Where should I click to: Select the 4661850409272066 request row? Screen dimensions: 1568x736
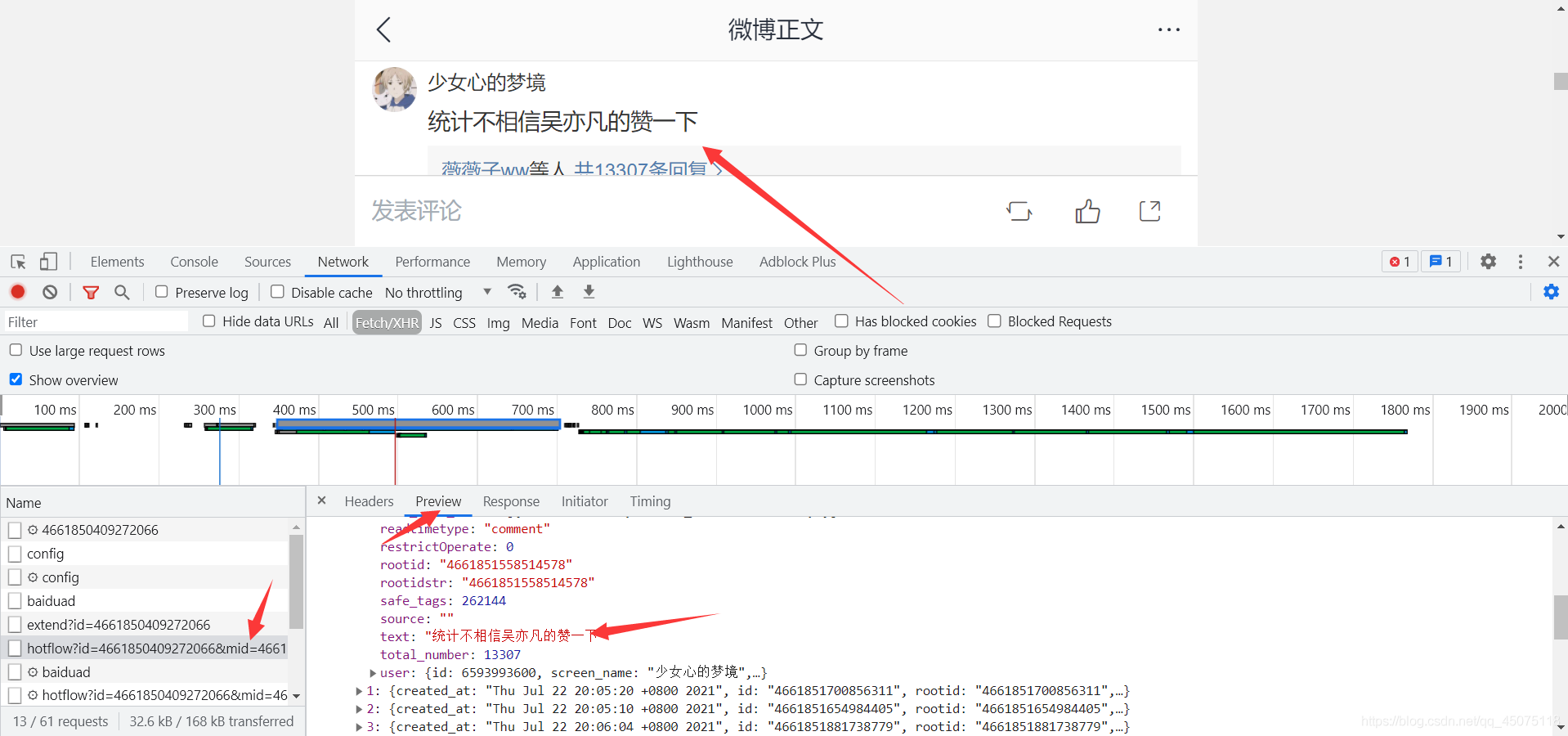click(145, 529)
